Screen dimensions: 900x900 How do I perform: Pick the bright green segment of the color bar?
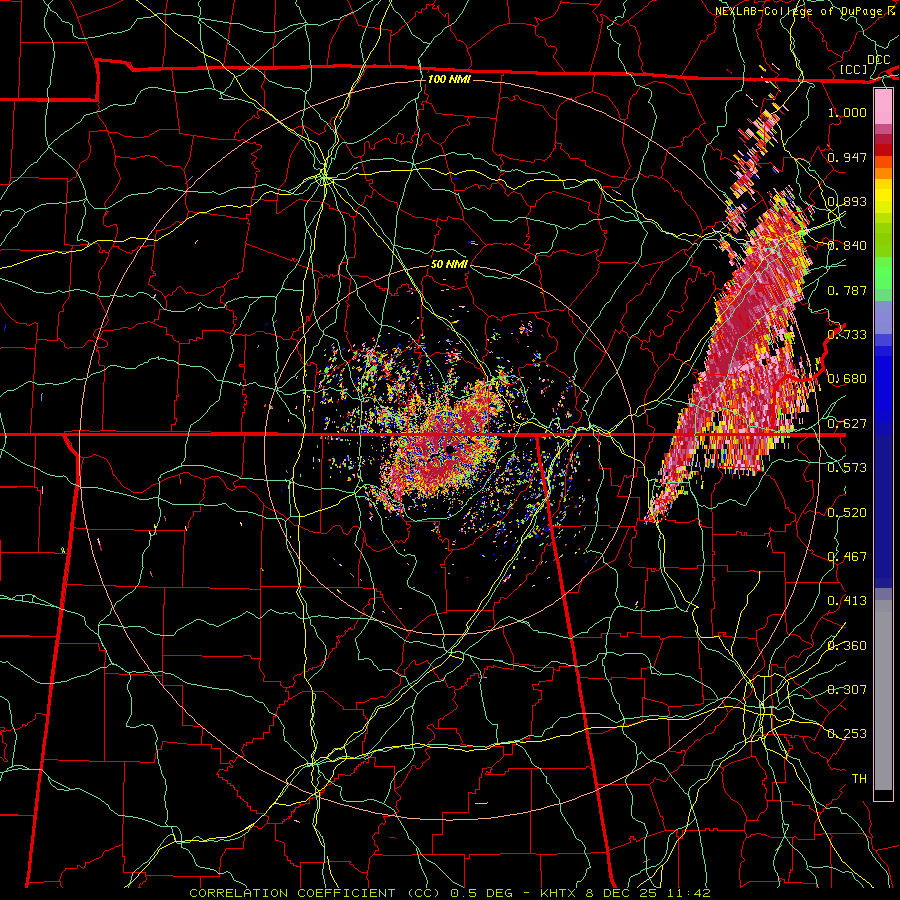pos(883,274)
